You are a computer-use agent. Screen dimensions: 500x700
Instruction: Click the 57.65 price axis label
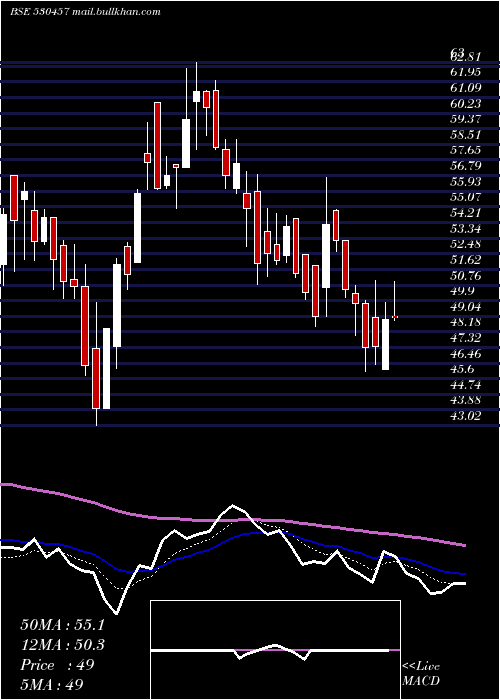[x=466, y=150]
